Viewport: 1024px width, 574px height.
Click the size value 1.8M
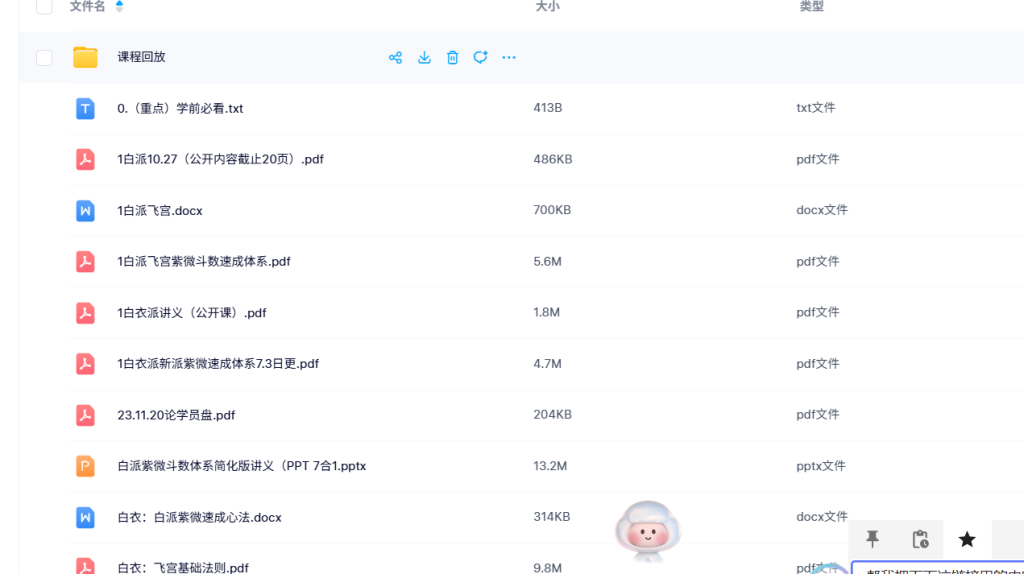547,313
